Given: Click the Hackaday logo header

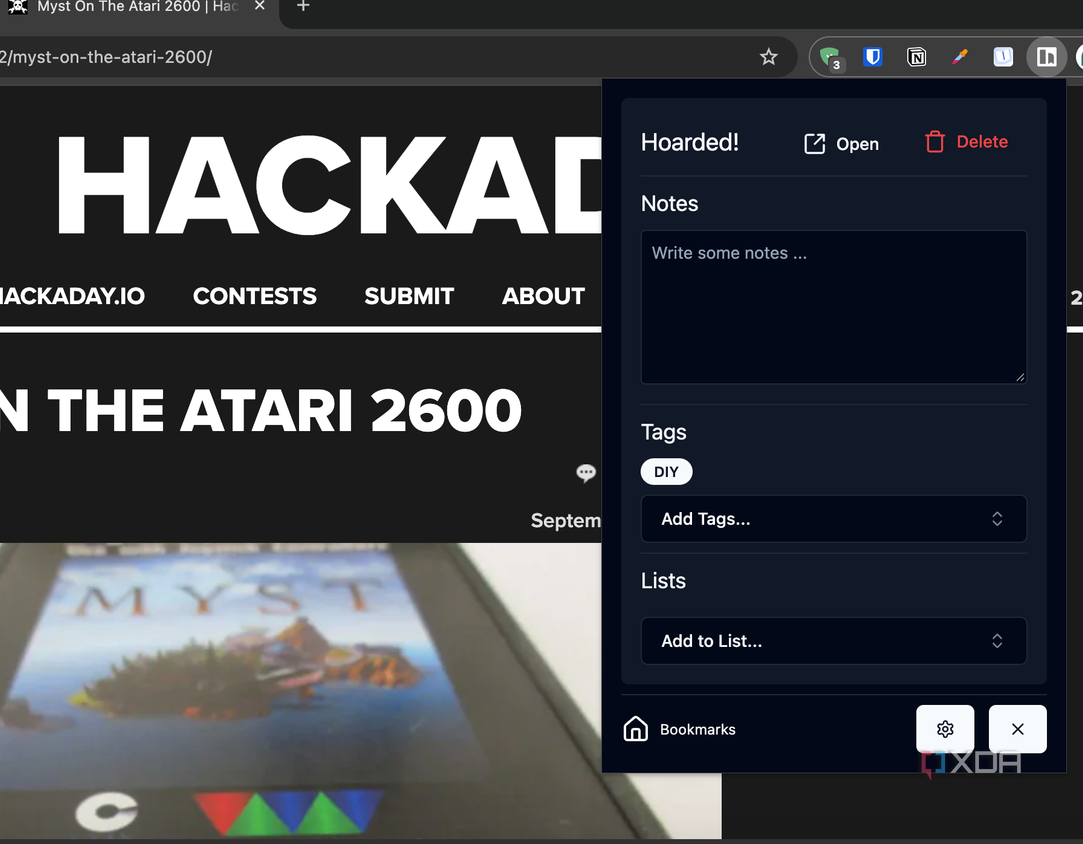Looking at the screenshot, I should (x=329, y=185).
